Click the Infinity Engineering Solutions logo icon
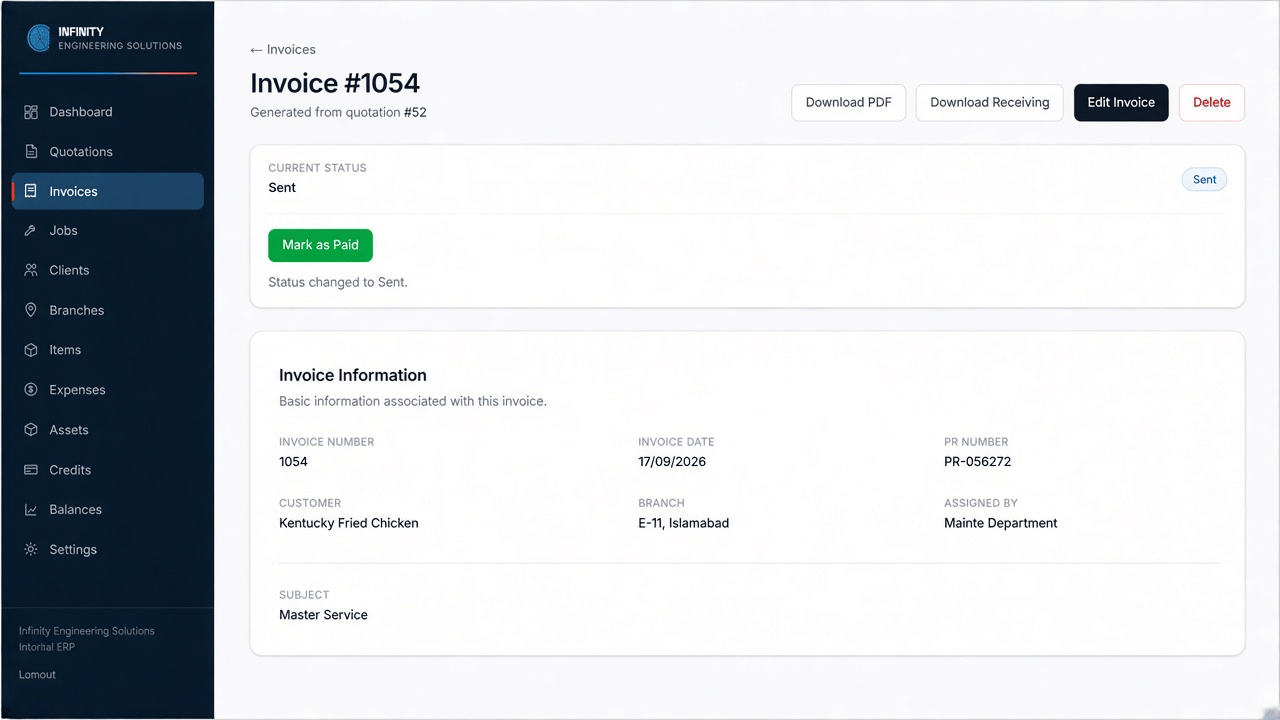The width and height of the screenshot is (1280, 720). point(39,38)
